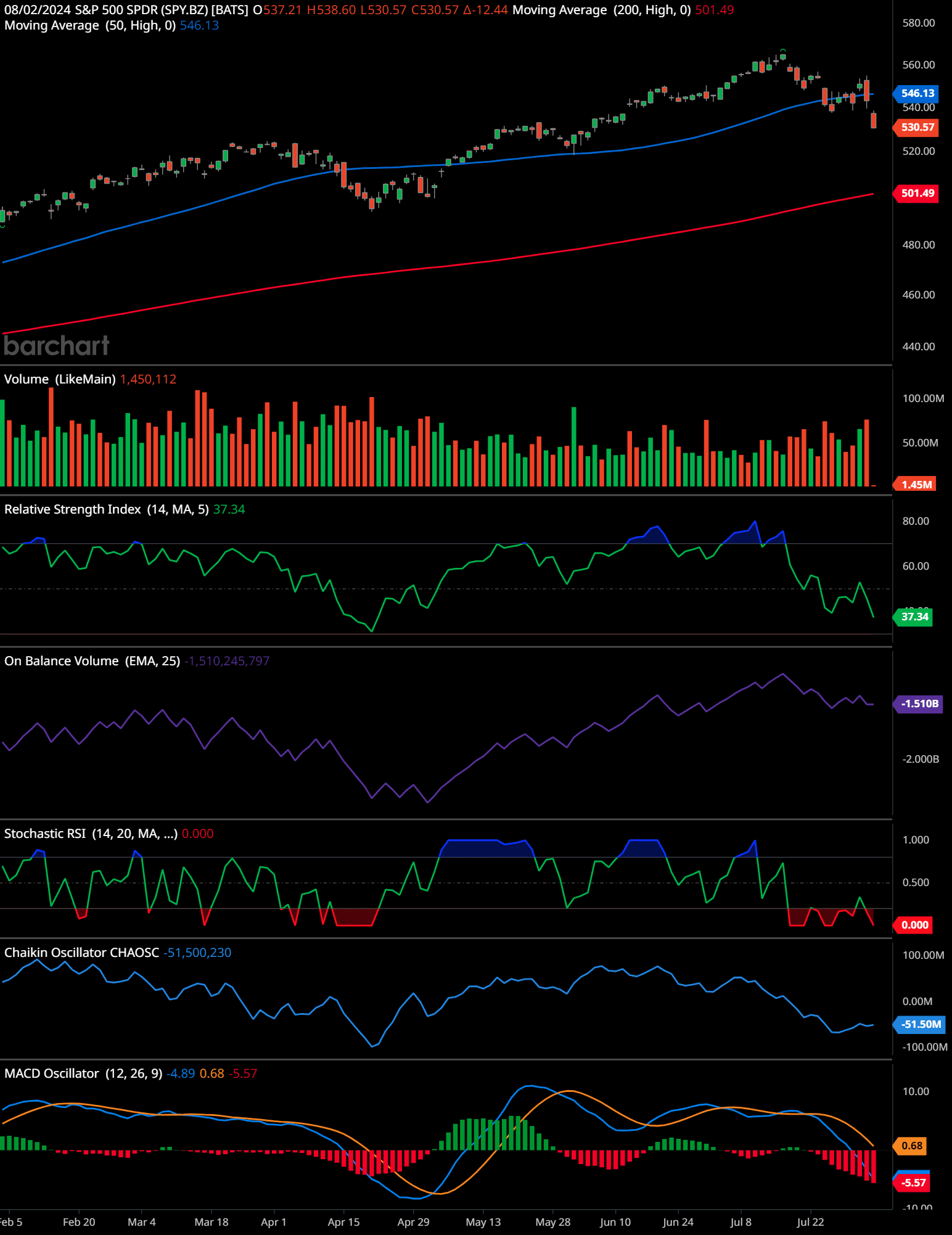952x1235 pixels.
Task: Click the Jul 8 date axis label
Action: (x=741, y=1222)
